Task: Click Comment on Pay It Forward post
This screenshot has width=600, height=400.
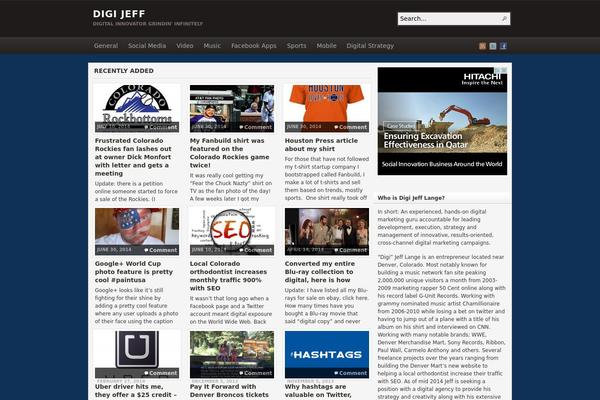Action: click(256, 373)
